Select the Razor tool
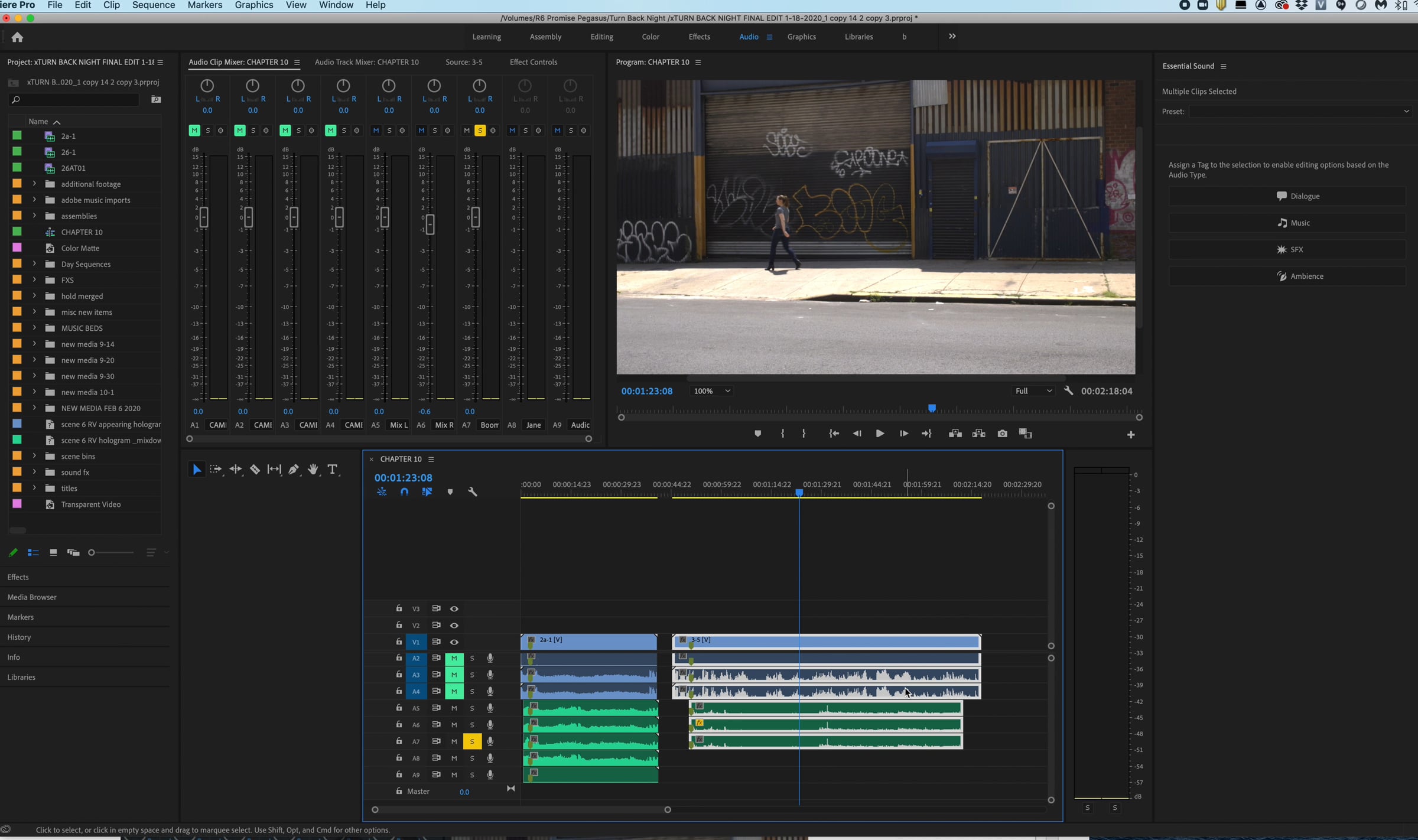This screenshot has height=840, width=1418. pos(255,469)
